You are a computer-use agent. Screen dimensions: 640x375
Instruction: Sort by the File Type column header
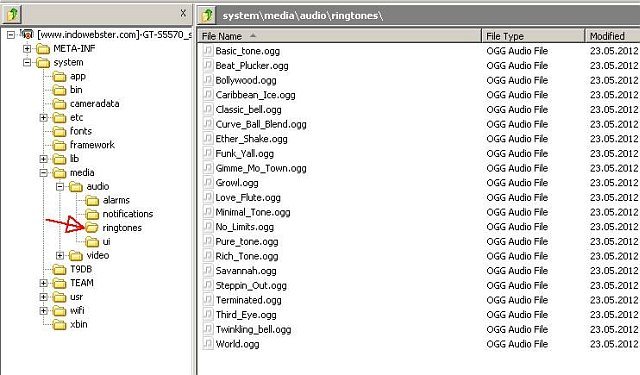point(533,36)
